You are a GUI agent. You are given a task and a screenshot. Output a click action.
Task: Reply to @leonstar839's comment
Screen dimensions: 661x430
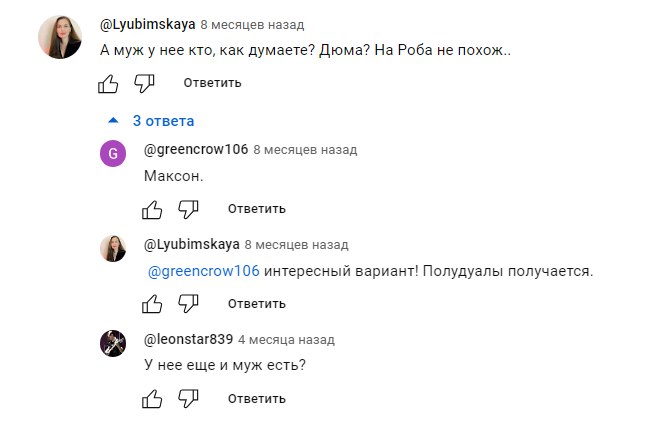(x=256, y=399)
